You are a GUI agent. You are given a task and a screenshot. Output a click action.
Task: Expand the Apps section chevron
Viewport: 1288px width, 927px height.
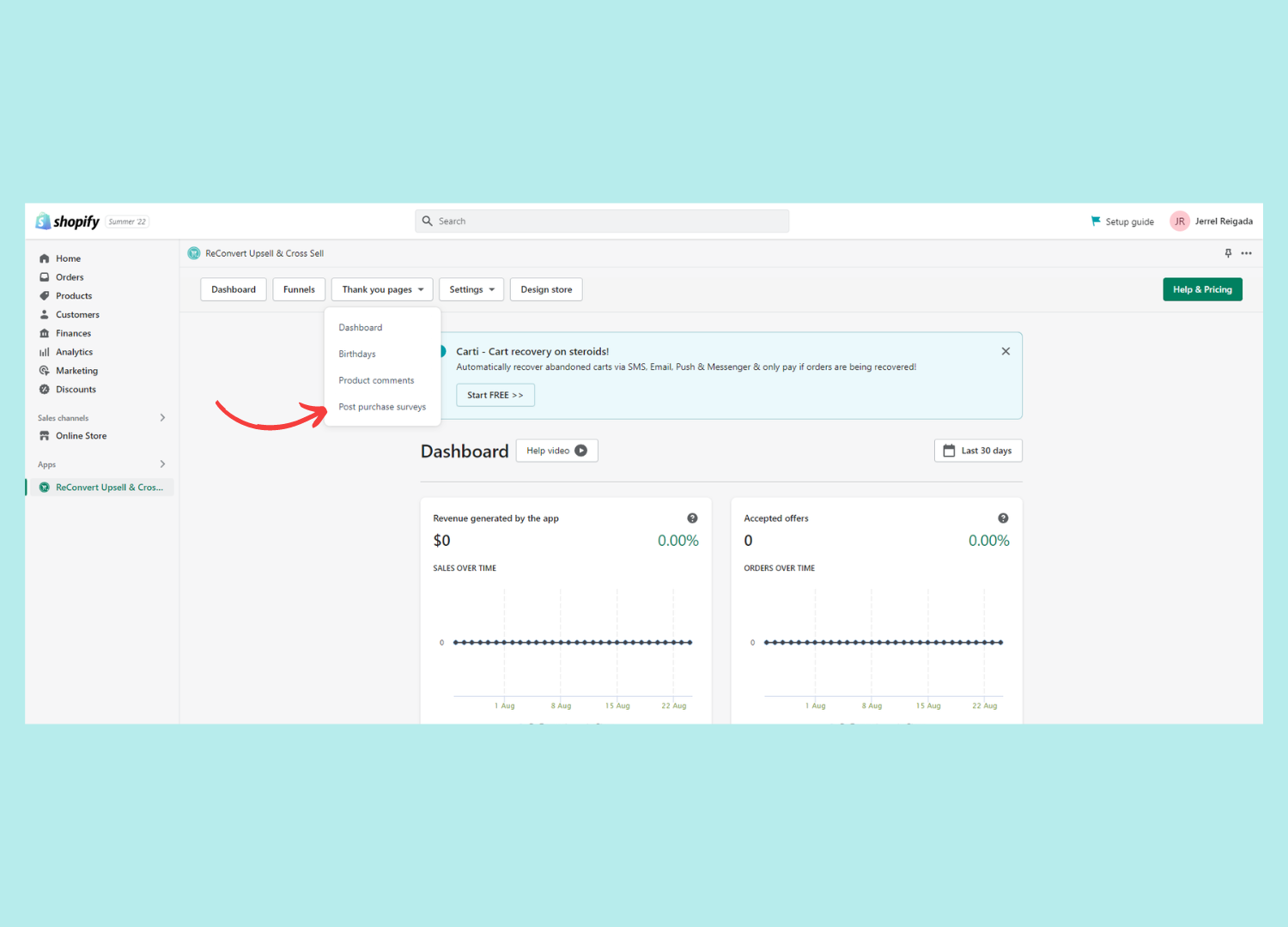pos(162,464)
